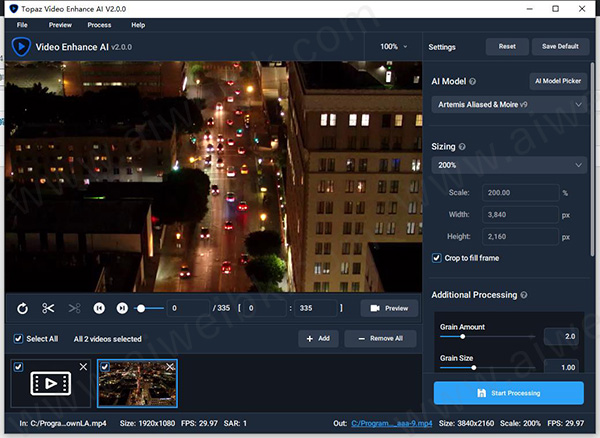Click the Grain Size slider handle
This screenshot has width=600, height=438.
coord(474,368)
